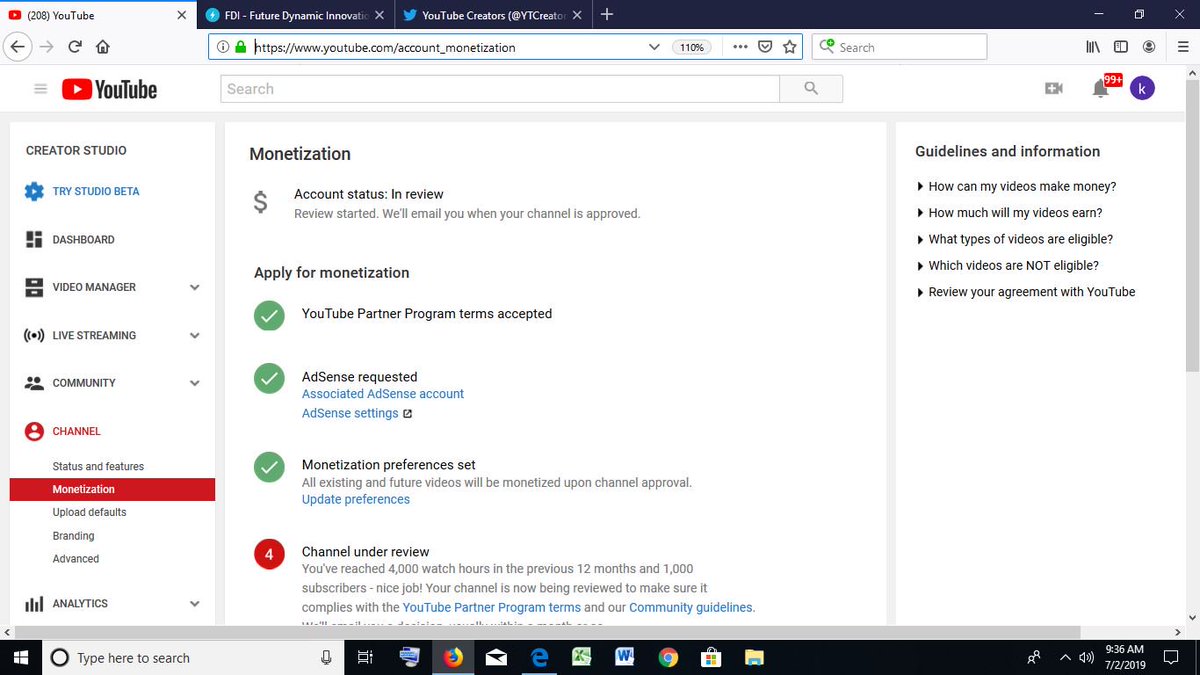Open a new Firefox tab with plus button
The width and height of the screenshot is (1200, 675).
(x=607, y=15)
